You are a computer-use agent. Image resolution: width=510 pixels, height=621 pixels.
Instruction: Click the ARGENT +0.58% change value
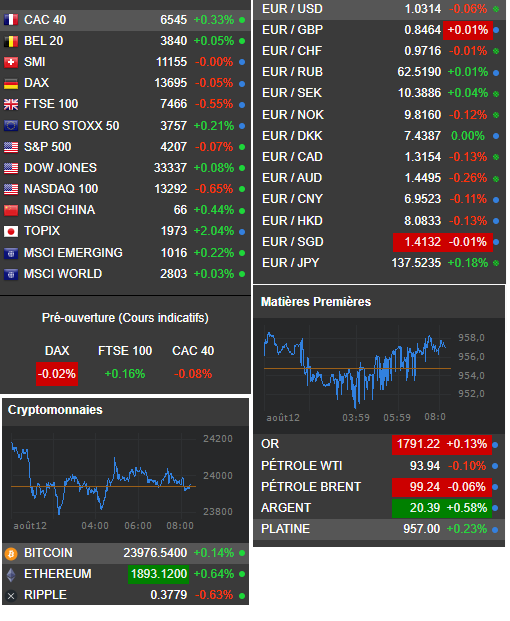(466, 508)
